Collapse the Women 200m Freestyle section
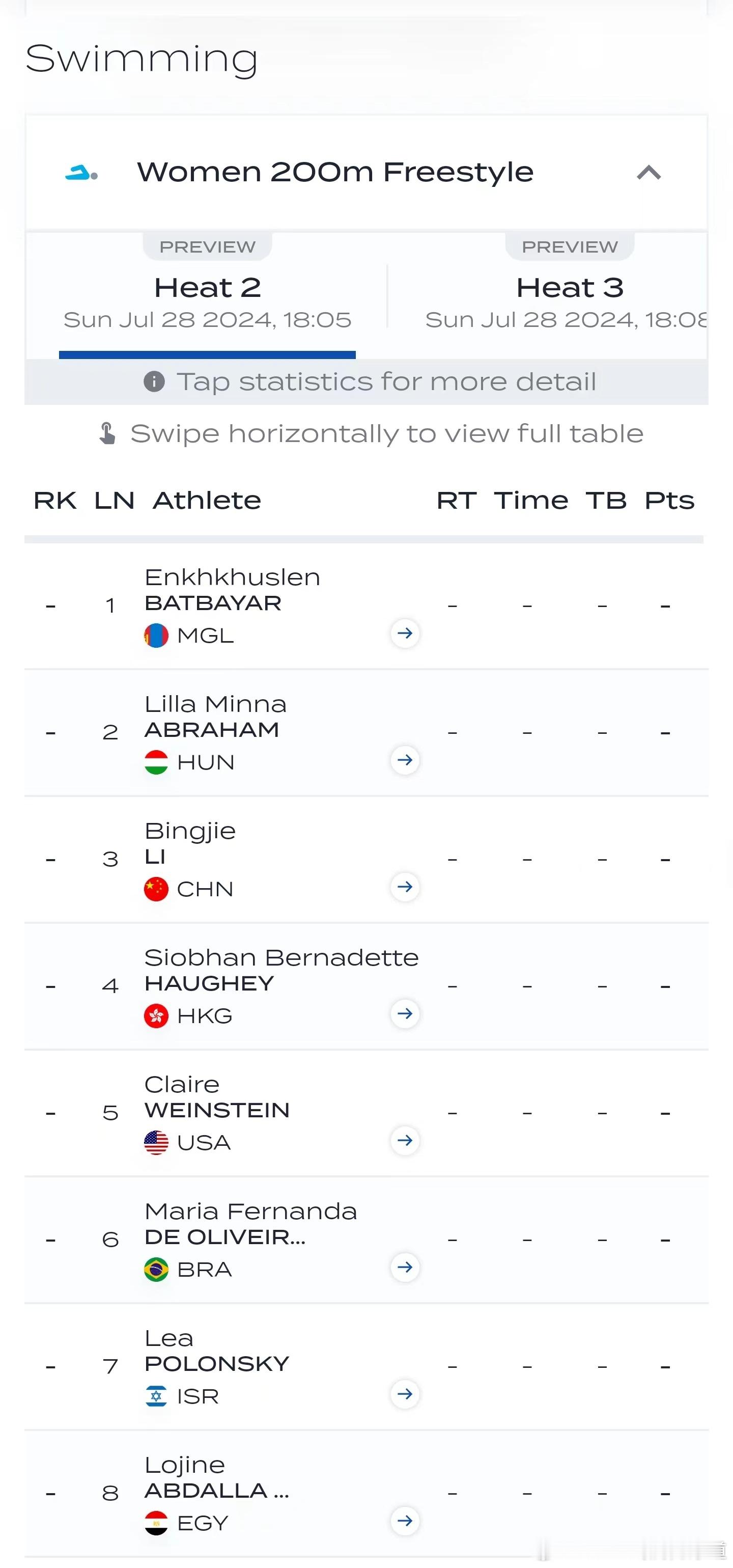The height and width of the screenshot is (1568, 733). coord(649,173)
